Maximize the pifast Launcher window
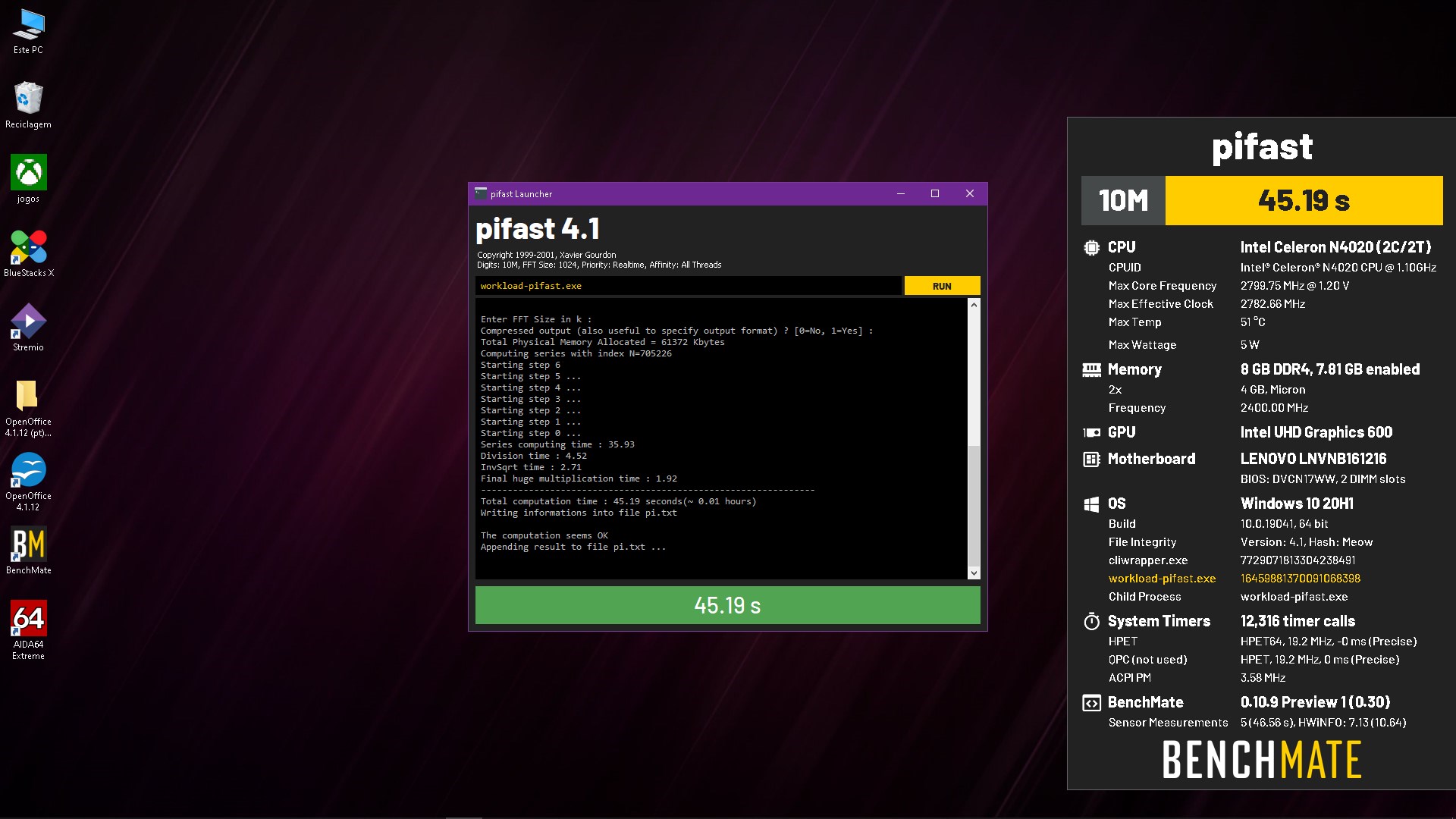Viewport: 1456px width, 819px height. pos(935,193)
